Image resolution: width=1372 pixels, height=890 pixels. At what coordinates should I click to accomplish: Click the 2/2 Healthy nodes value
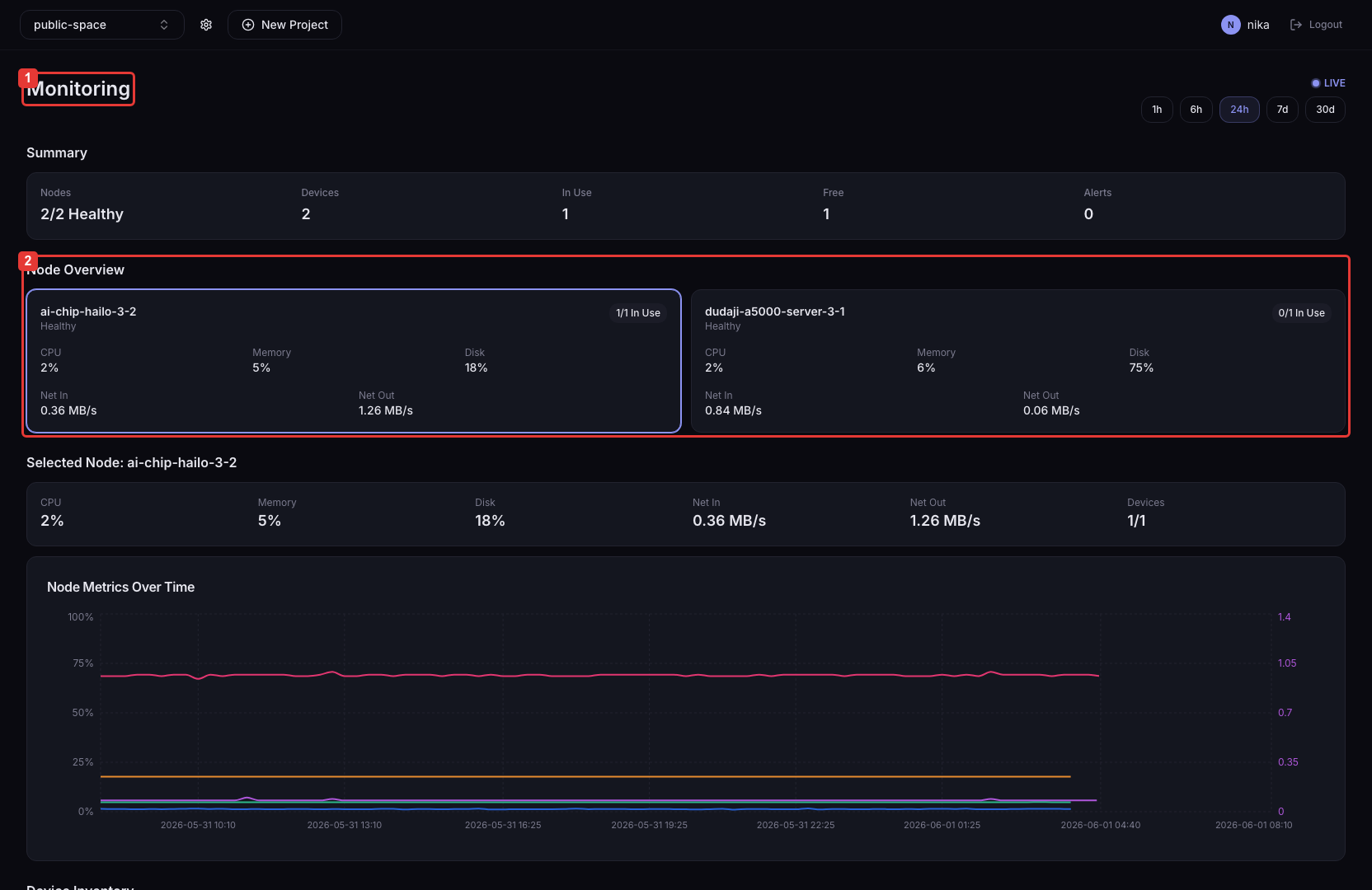pyautogui.click(x=82, y=214)
